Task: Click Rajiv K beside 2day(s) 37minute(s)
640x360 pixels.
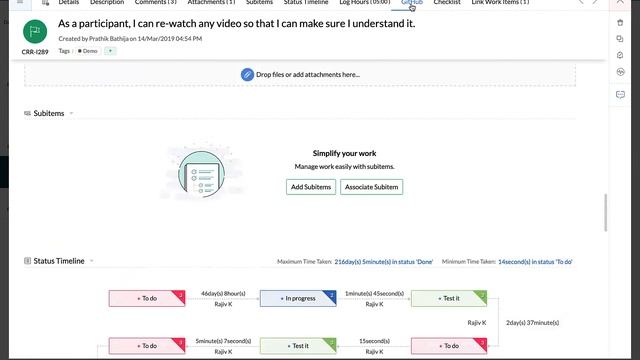Action: [x=477, y=322]
